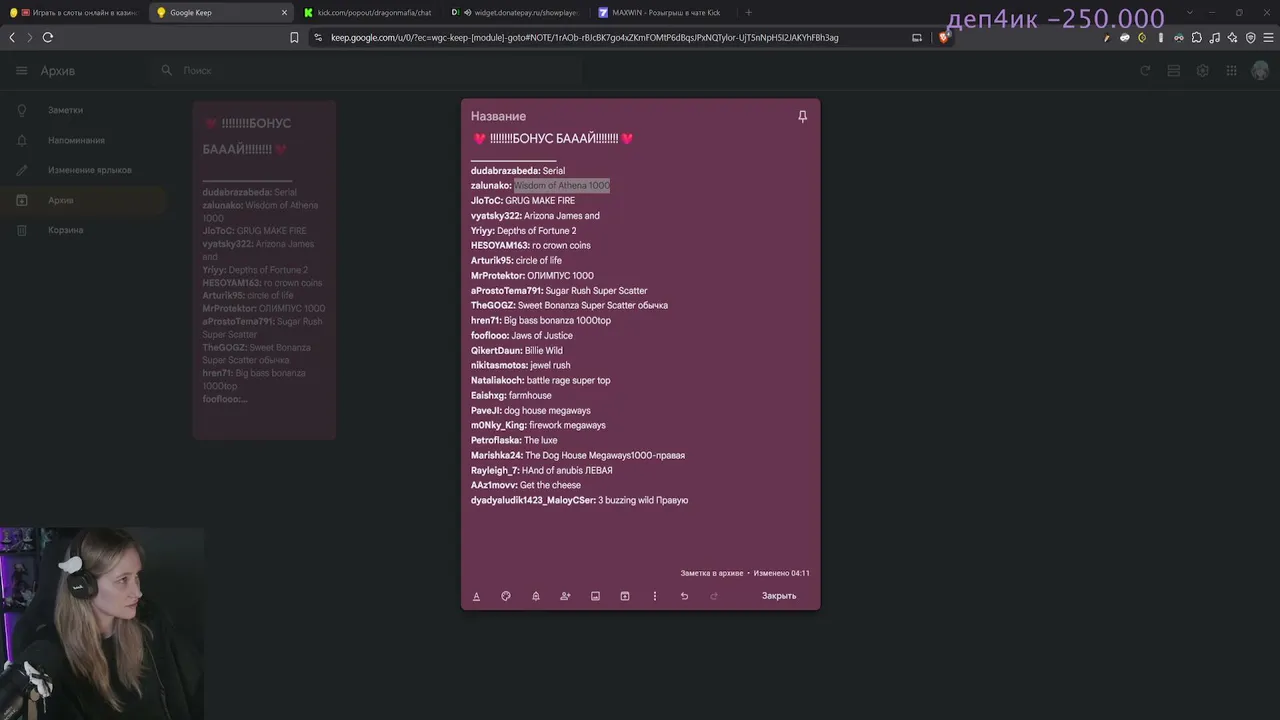
Task: Click highlighted text Wisdom of Athena 1000
Action: coord(562,186)
